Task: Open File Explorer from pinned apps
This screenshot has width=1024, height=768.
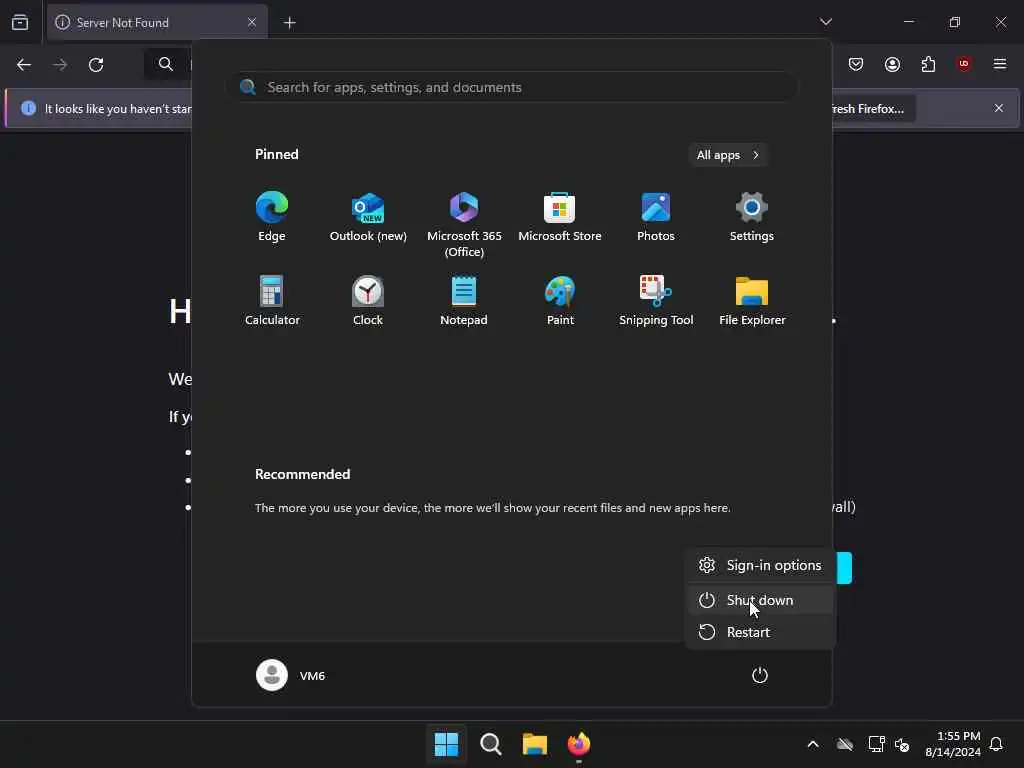Action: click(x=752, y=300)
